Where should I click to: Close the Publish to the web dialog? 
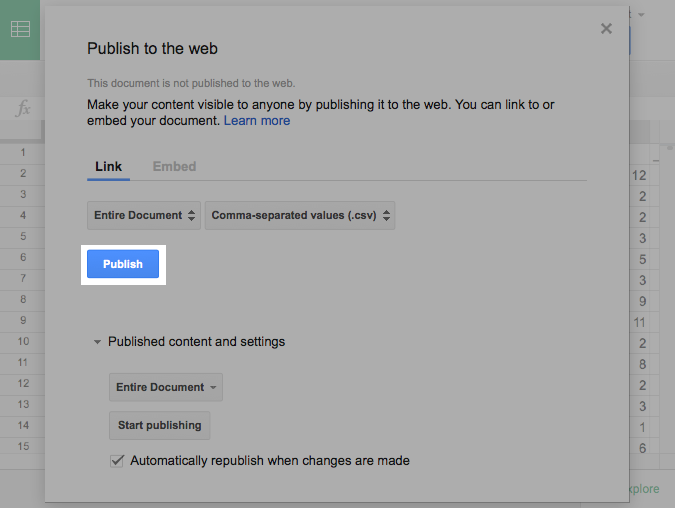[x=606, y=29]
